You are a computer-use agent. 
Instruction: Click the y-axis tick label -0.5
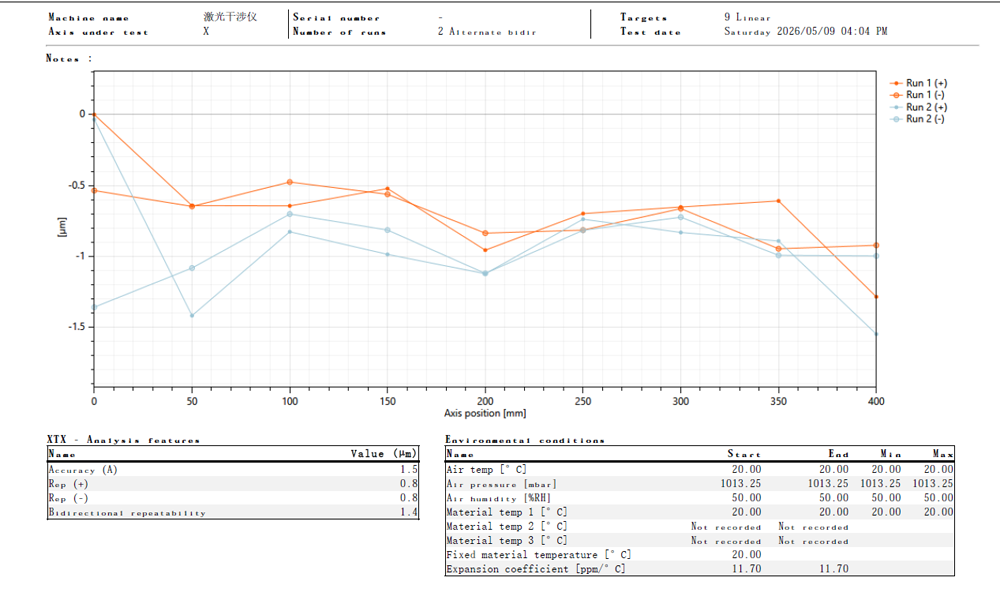coord(77,185)
